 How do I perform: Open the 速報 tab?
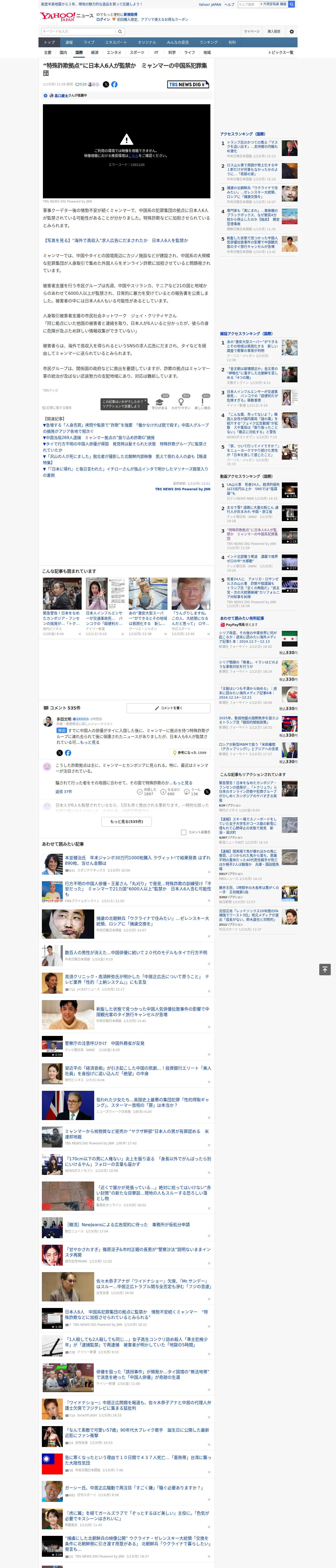pyautogui.click(x=69, y=43)
